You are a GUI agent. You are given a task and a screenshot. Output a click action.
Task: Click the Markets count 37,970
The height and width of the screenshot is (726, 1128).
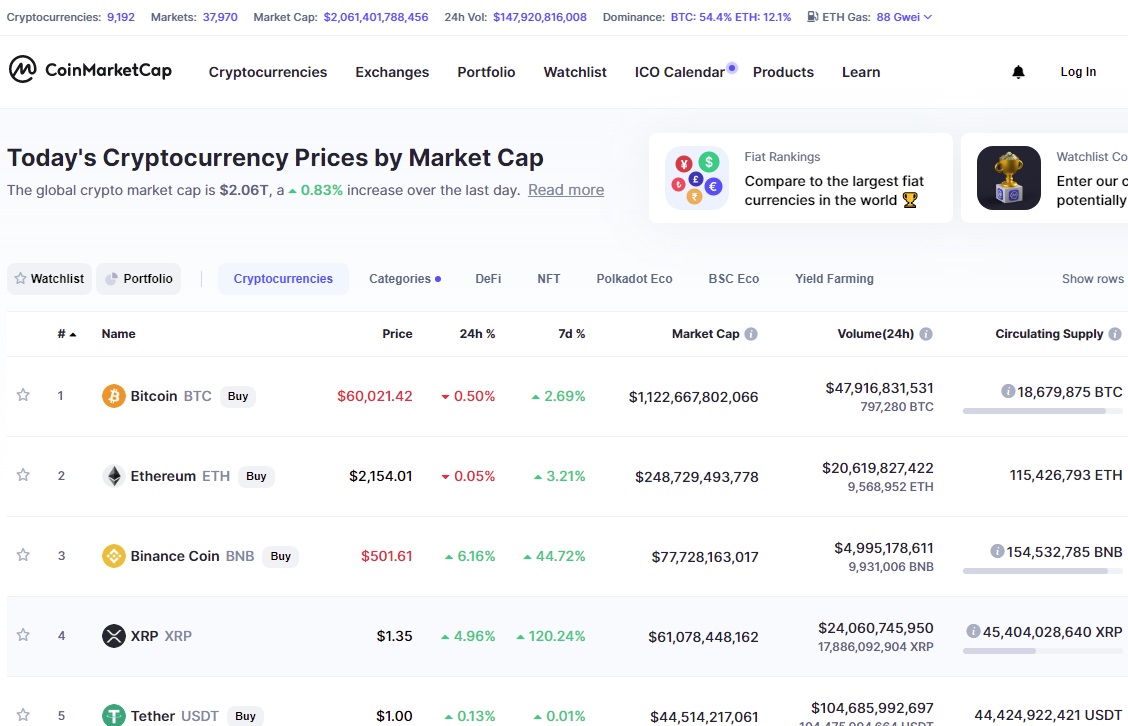220,17
